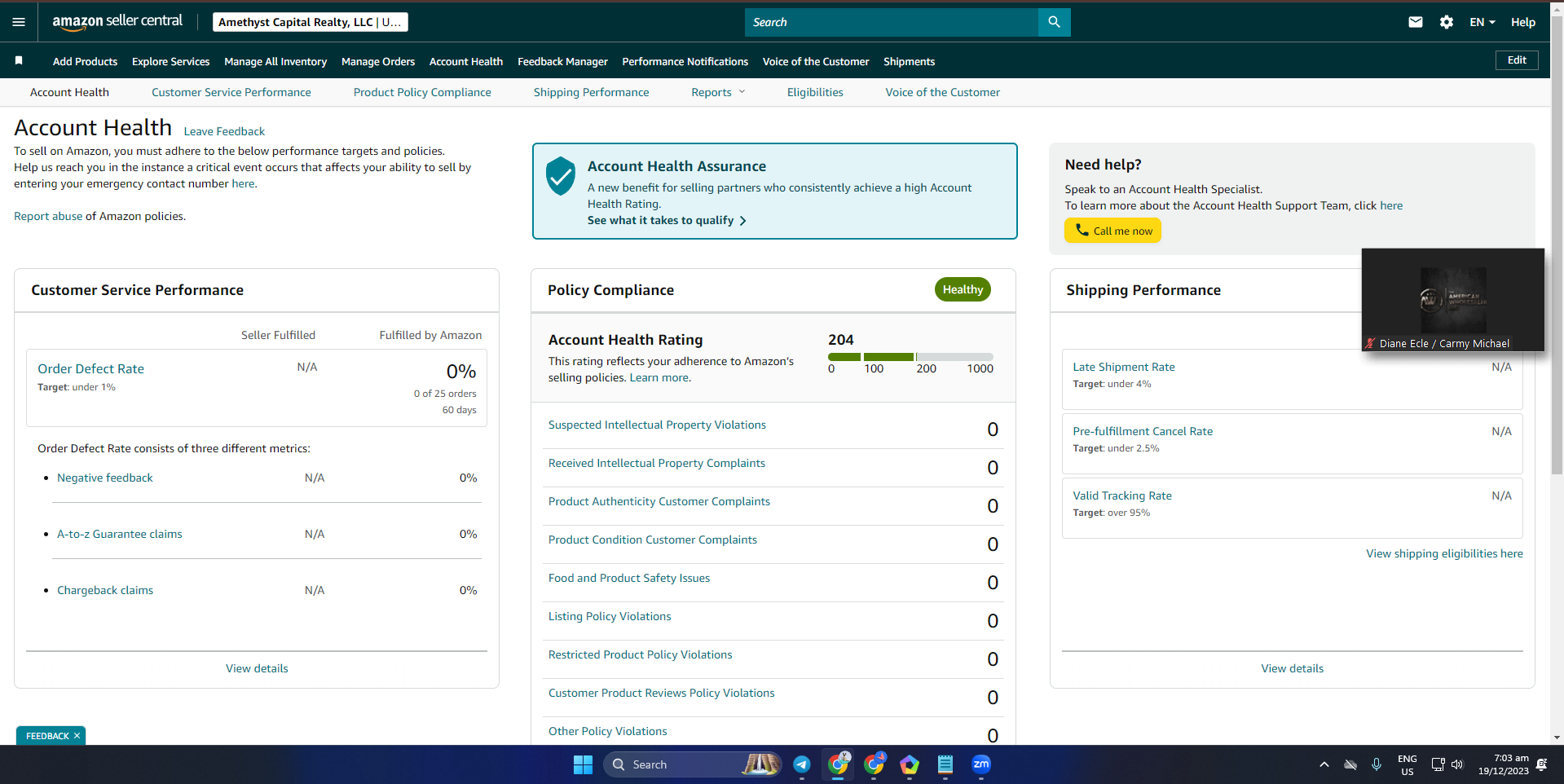Image resolution: width=1564 pixels, height=784 pixels.
Task: Open Listing Policy Violations link
Action: pos(610,616)
